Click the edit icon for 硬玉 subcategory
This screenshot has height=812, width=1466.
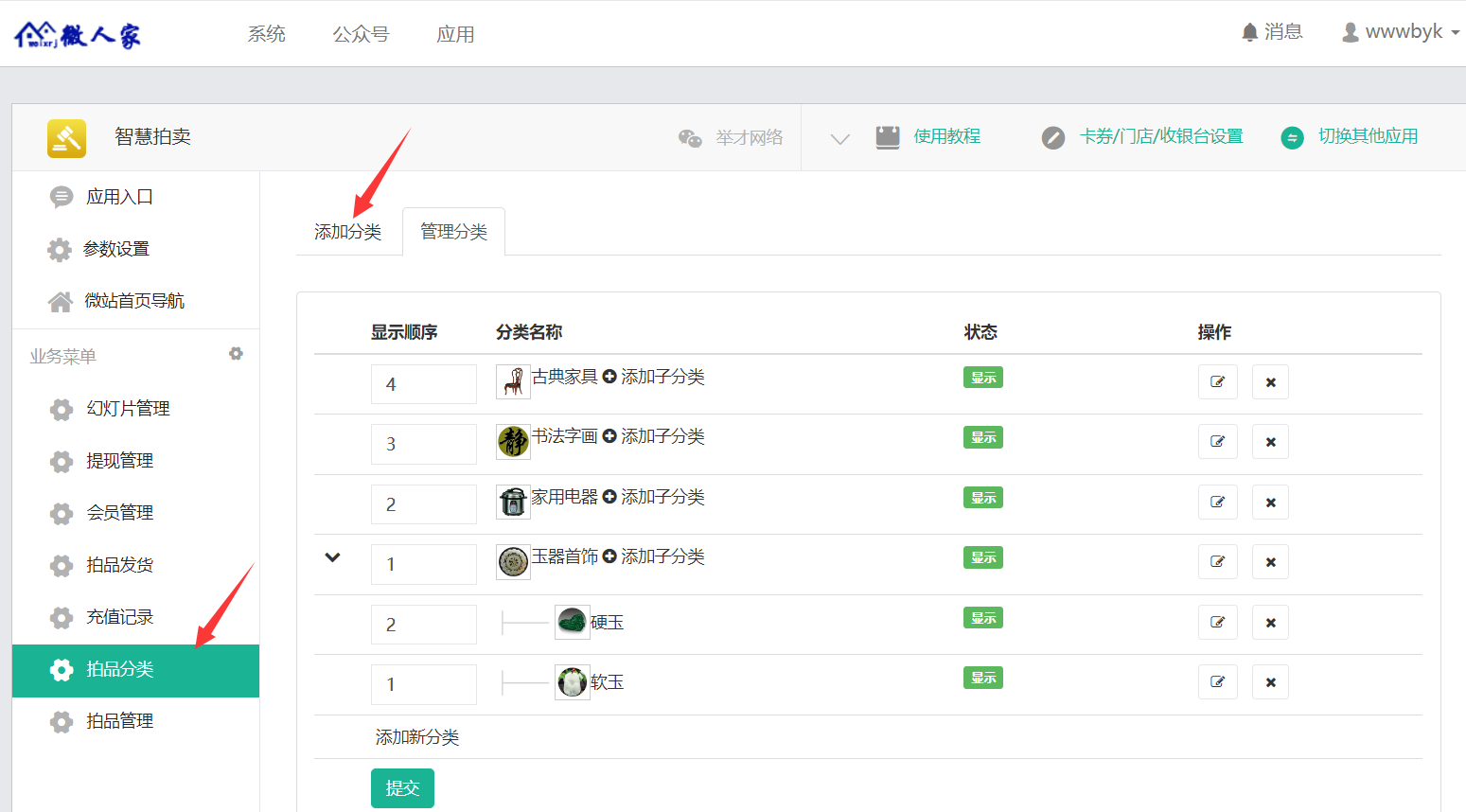pos(1217,623)
